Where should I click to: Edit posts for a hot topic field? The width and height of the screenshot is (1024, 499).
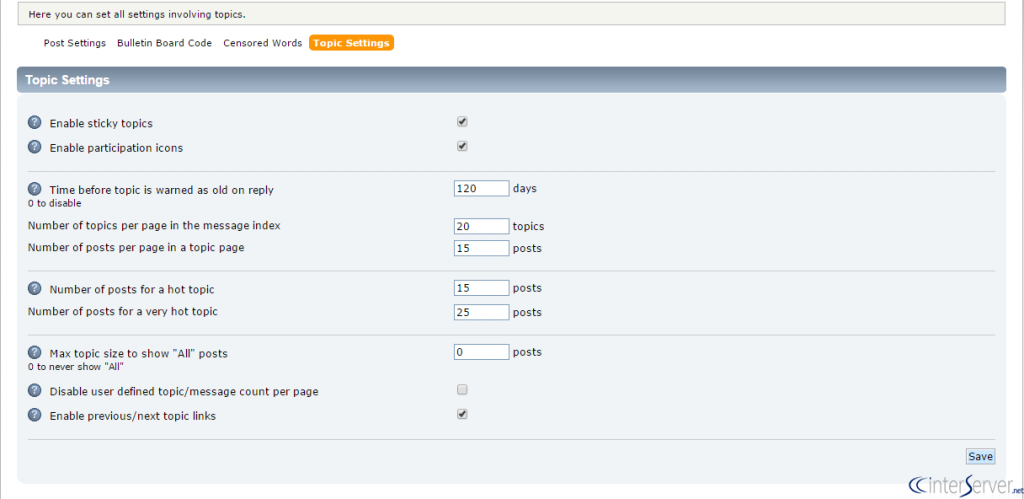(481, 288)
